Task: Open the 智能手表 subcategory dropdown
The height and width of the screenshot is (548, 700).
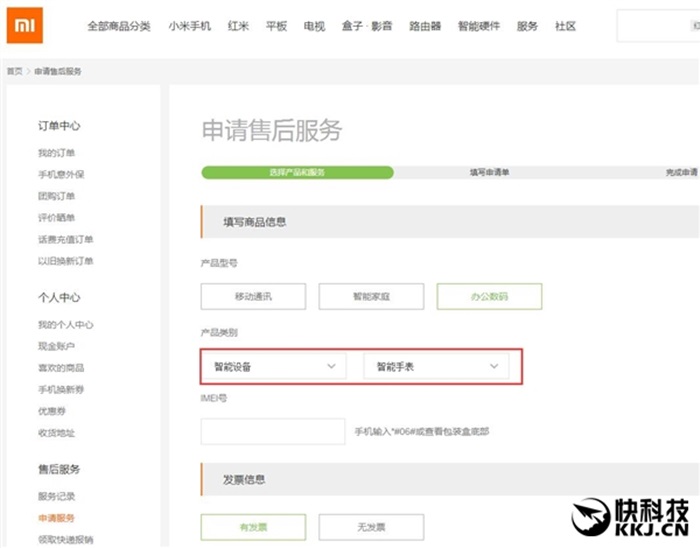Action: pyautogui.click(x=436, y=366)
